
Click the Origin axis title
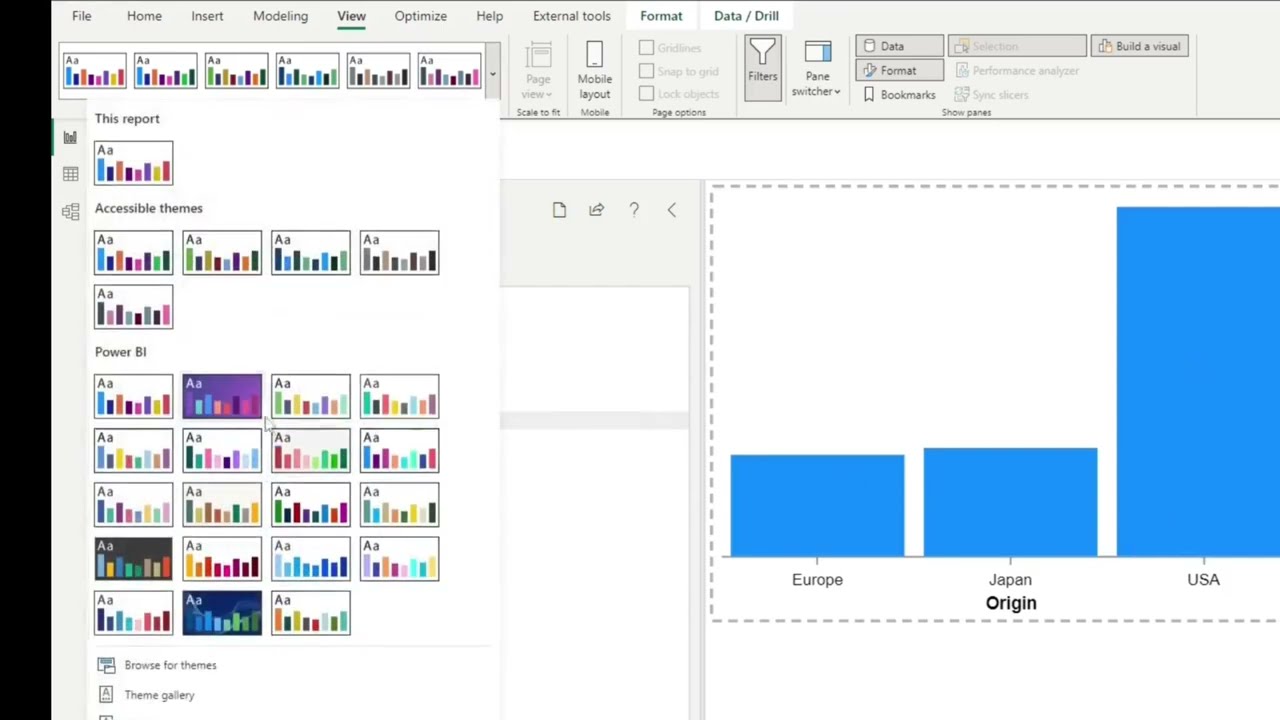(1011, 603)
